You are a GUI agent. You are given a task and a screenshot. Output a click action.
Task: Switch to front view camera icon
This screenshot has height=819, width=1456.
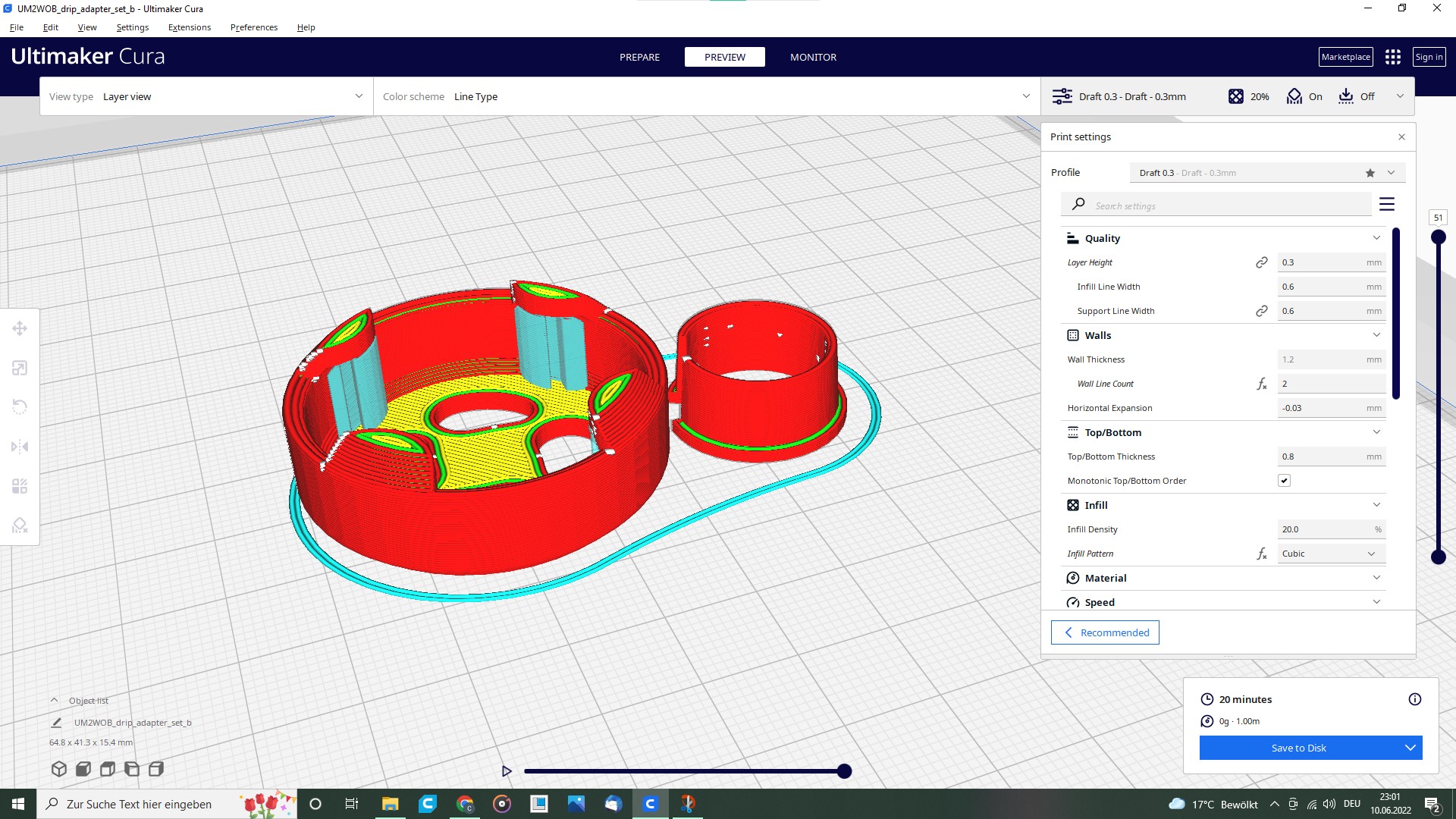pyautogui.click(x=83, y=769)
